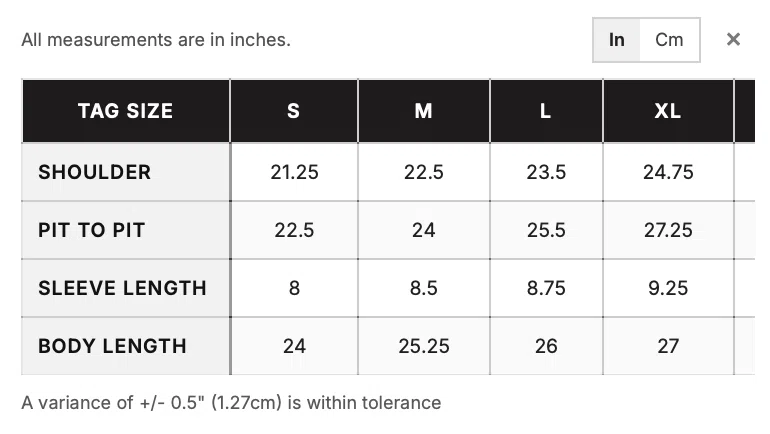Screen dimensions: 770x434
Task: Click shoulder value 21.25 for size S
Action: [294, 172]
